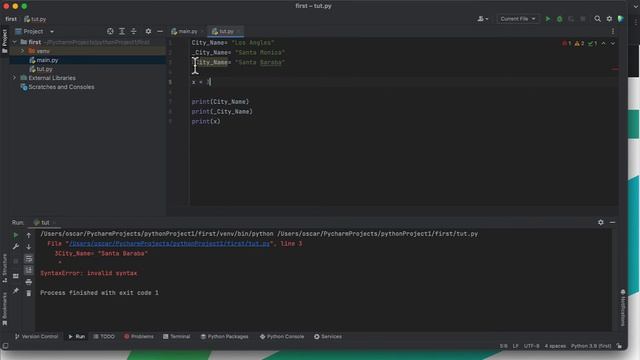Open Services tool window

pyautogui.click(x=328, y=336)
